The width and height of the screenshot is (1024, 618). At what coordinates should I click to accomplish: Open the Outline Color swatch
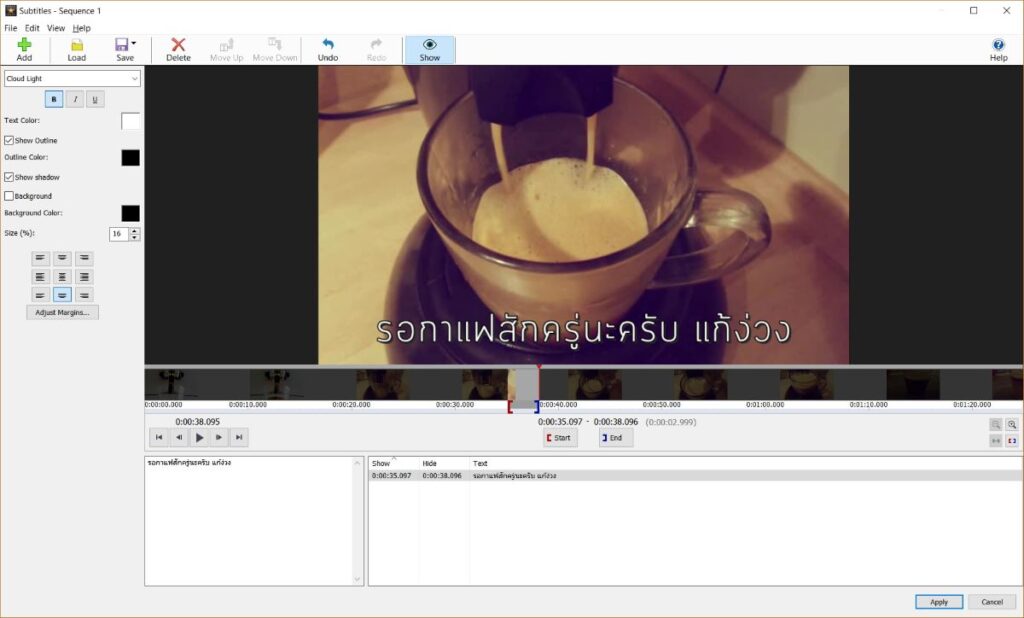129,158
